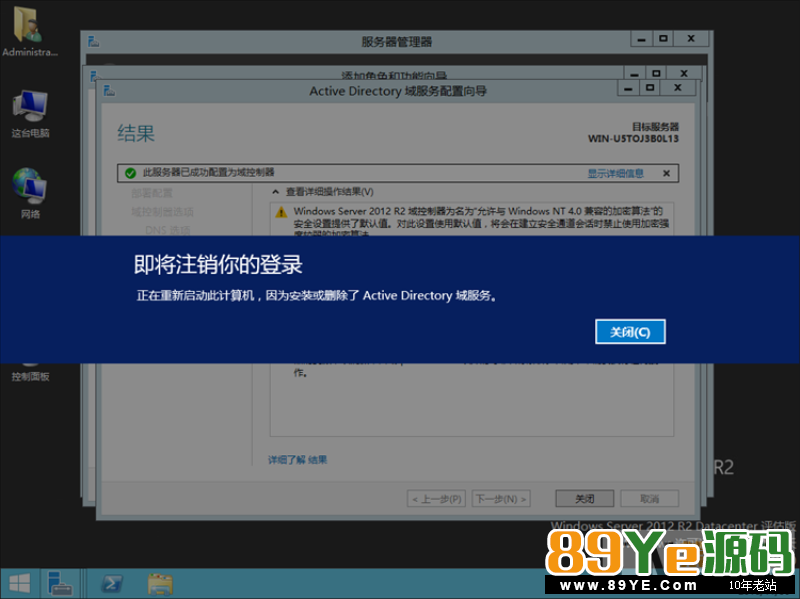Click the 控制面板 desktop icon label

click(x=30, y=377)
